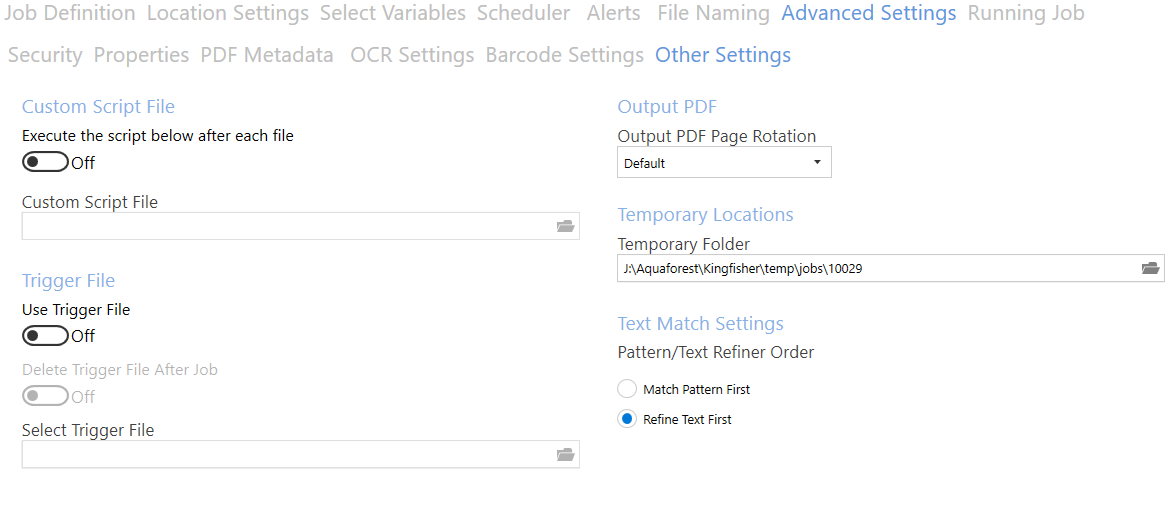Open the File Naming tab
Image resolution: width=1175 pixels, height=527 pixels.
(x=713, y=14)
